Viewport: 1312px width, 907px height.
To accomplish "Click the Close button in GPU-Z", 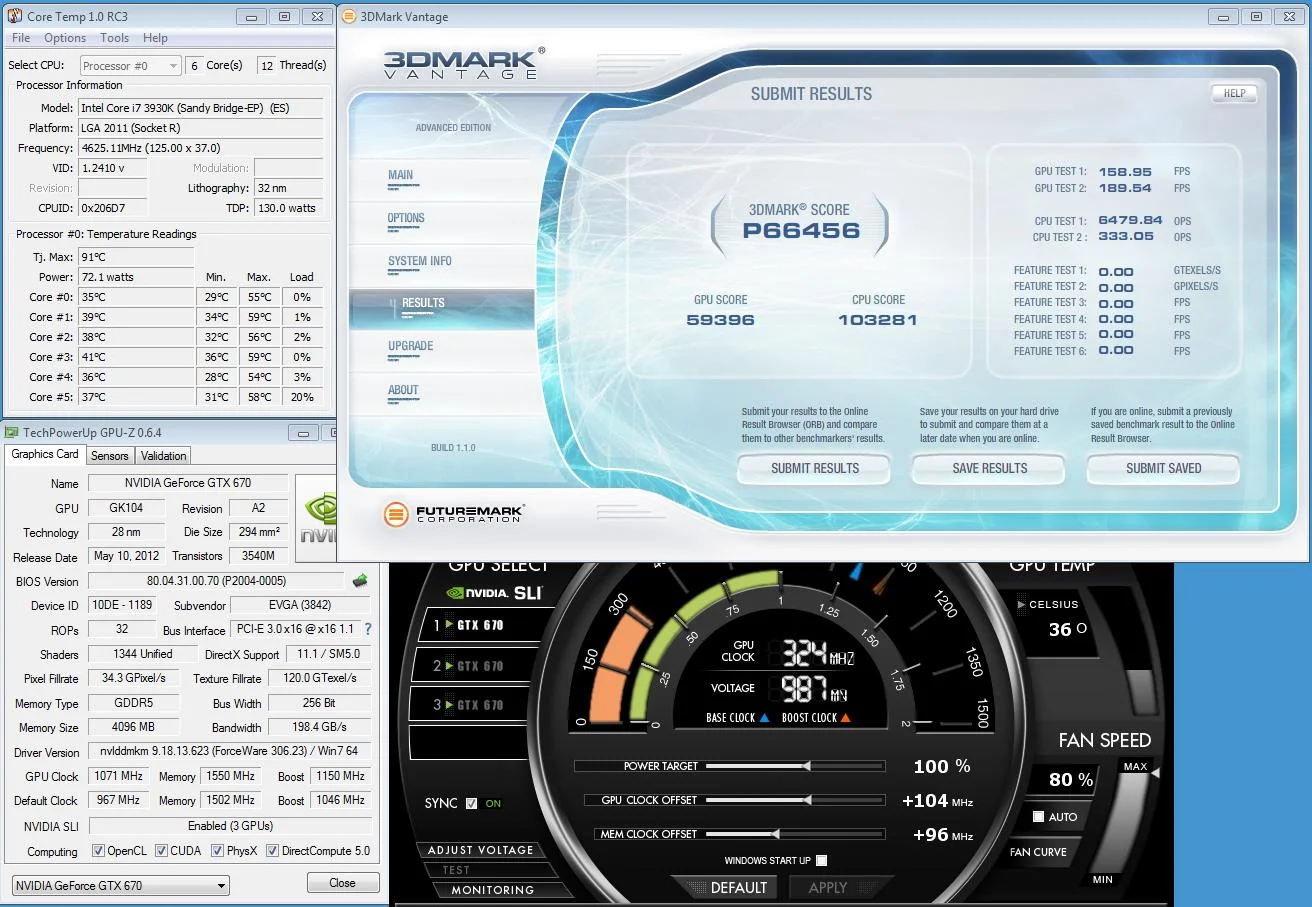I will click(342, 883).
